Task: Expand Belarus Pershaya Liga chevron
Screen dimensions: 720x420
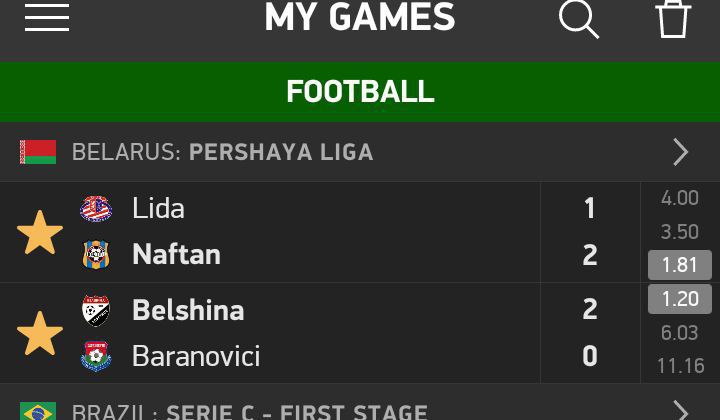Action: [x=681, y=152]
